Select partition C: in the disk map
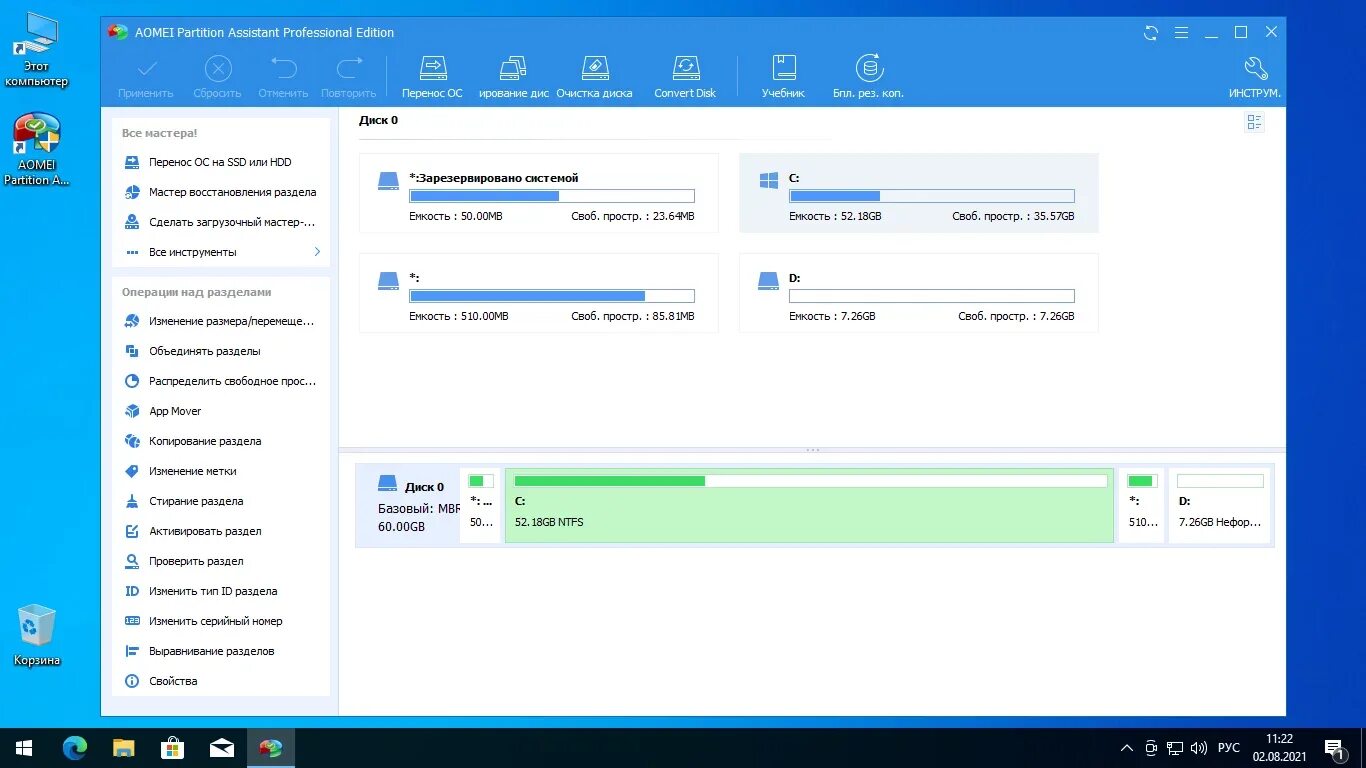This screenshot has width=1366, height=768. pyautogui.click(x=808, y=503)
